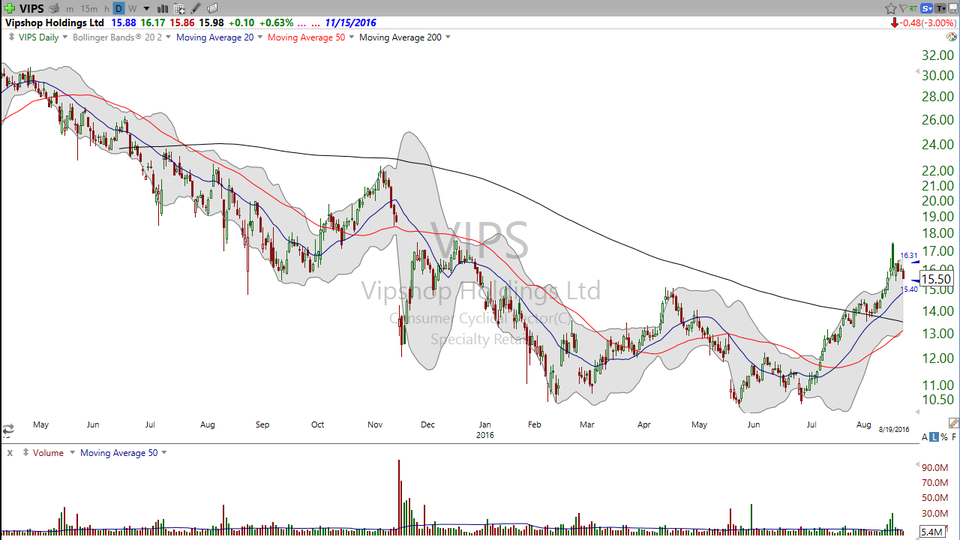Viewport: 960px width, 540px height.
Task: Click the 16.17 high price value
Action: pyautogui.click(x=153, y=23)
